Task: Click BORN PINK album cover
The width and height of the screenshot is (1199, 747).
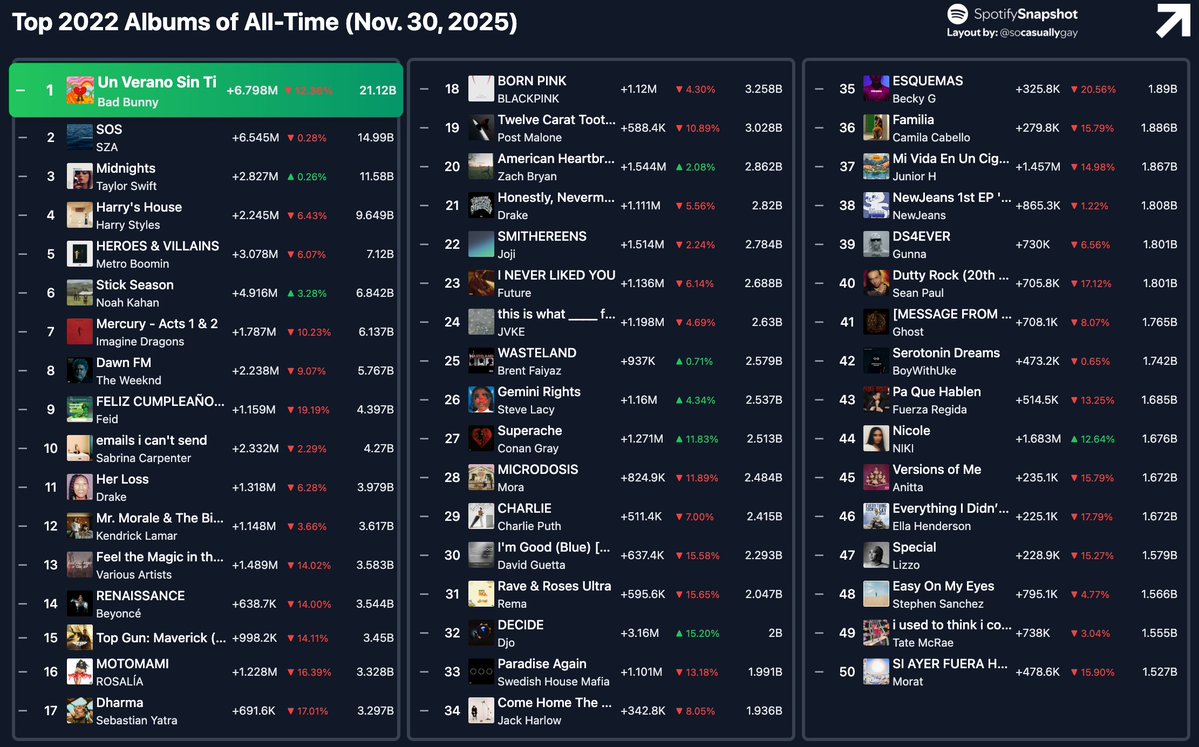Action: (481, 89)
